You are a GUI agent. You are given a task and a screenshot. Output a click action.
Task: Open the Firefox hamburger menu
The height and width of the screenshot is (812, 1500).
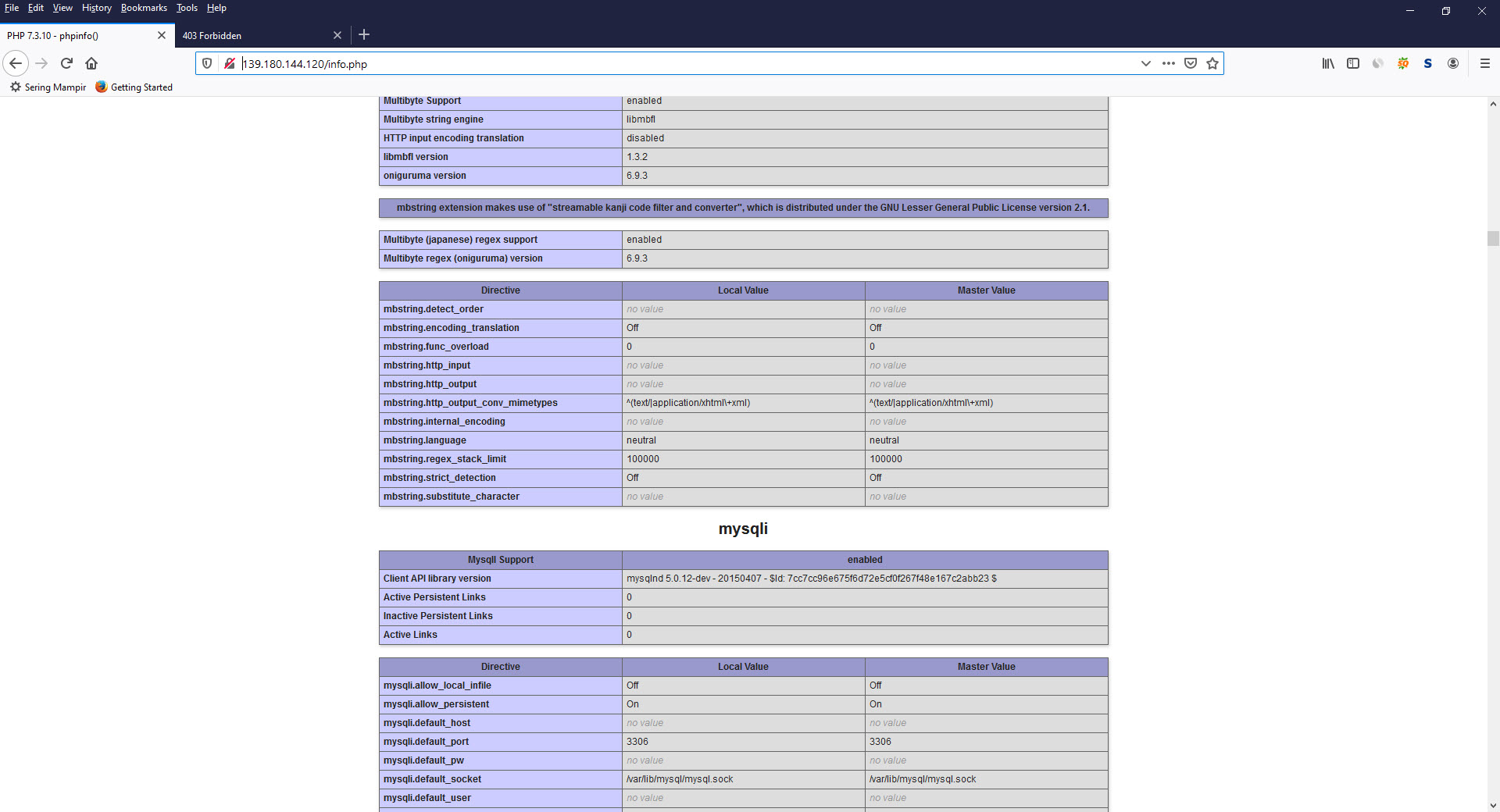tap(1484, 63)
